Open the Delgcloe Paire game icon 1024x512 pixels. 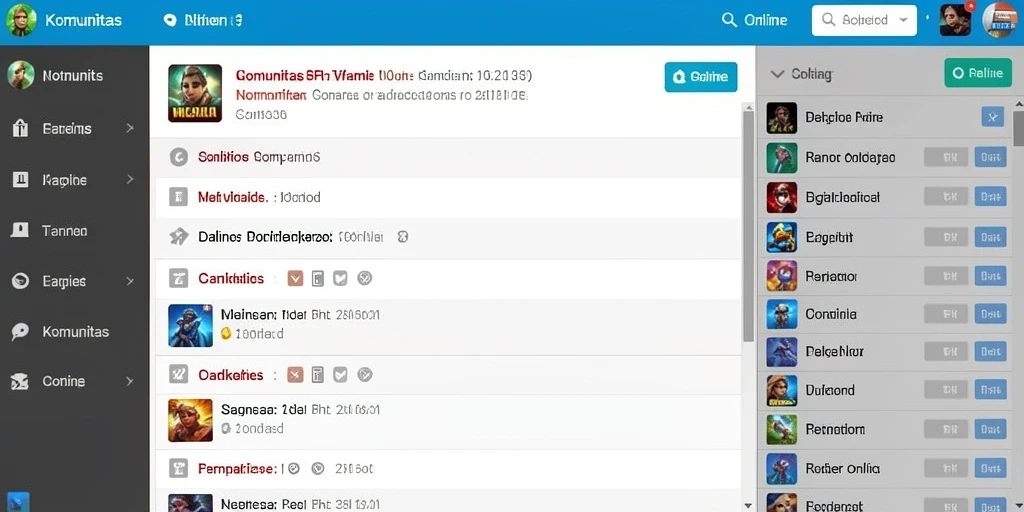click(x=782, y=118)
